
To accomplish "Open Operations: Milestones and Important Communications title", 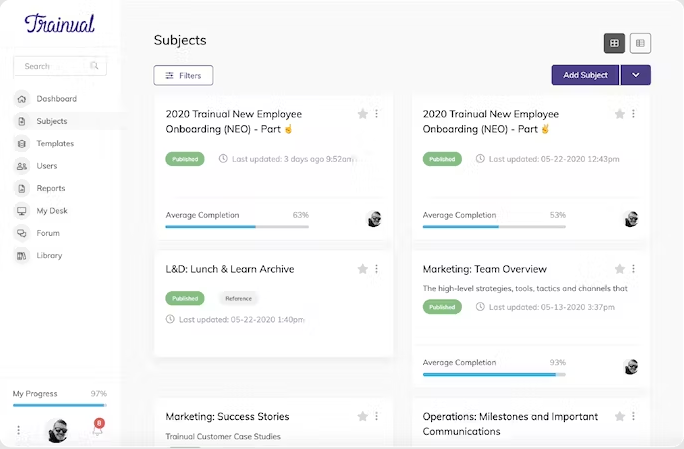I will pos(510,424).
